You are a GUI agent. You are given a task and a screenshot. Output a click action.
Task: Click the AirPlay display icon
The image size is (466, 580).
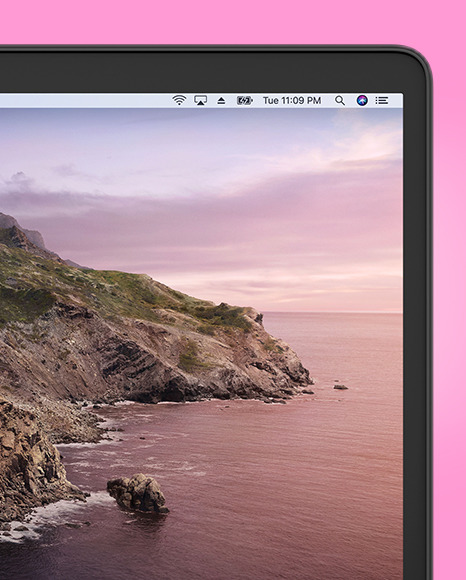tap(200, 100)
